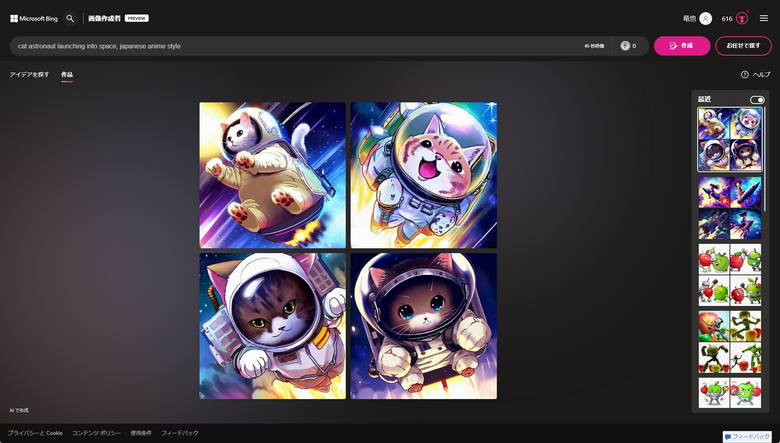Click the AIで作成 label
Image resolution: width=780 pixels, height=443 pixels.
[x=19, y=410]
